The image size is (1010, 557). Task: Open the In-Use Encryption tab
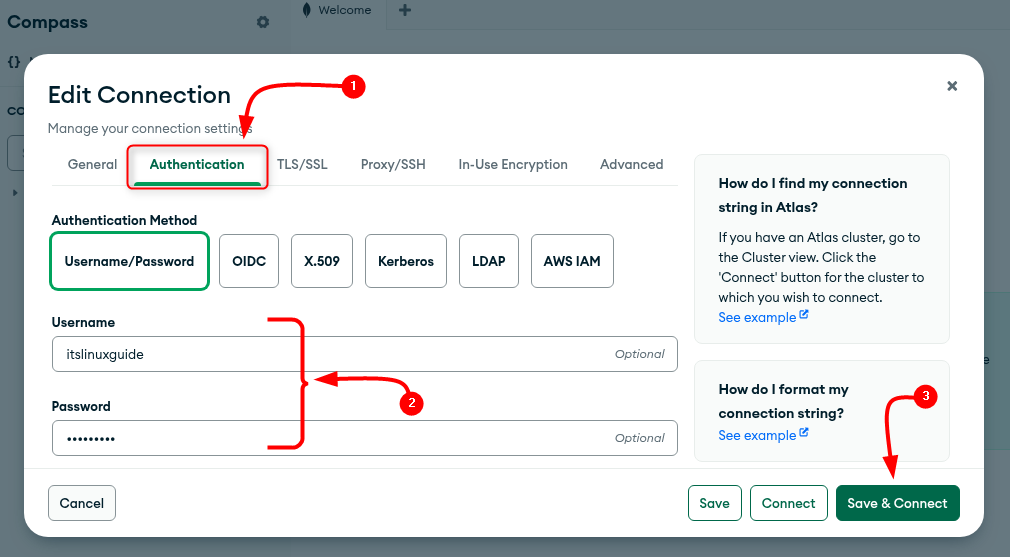click(x=513, y=164)
